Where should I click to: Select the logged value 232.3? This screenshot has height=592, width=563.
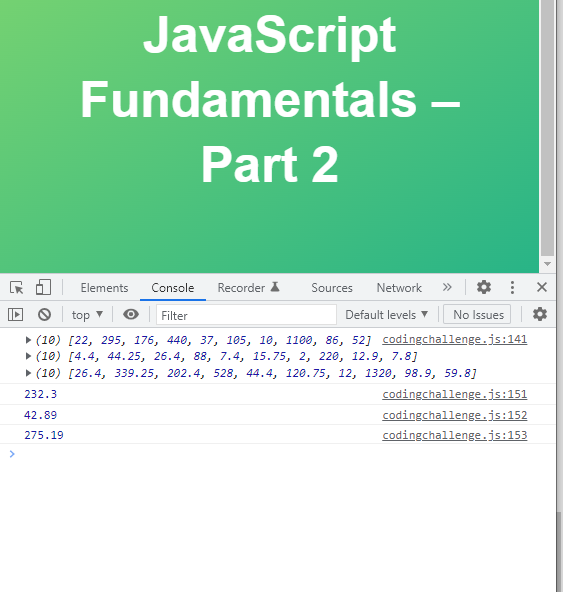(x=40, y=394)
